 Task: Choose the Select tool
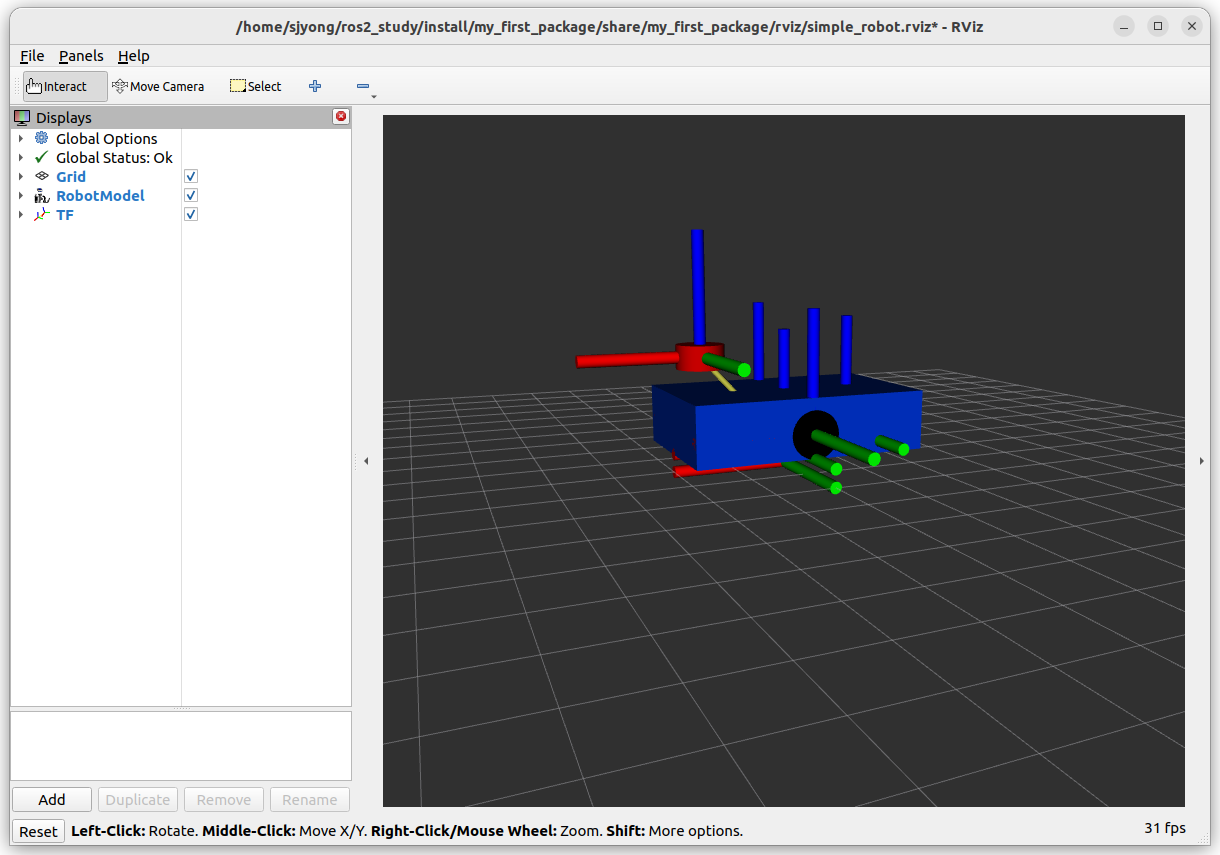coord(256,86)
